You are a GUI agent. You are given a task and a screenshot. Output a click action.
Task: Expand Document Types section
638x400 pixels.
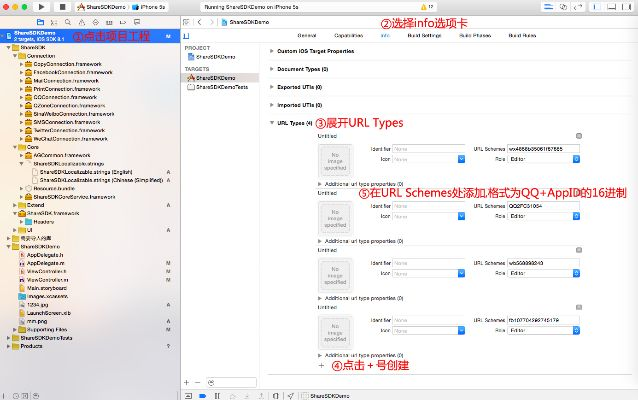270,70
